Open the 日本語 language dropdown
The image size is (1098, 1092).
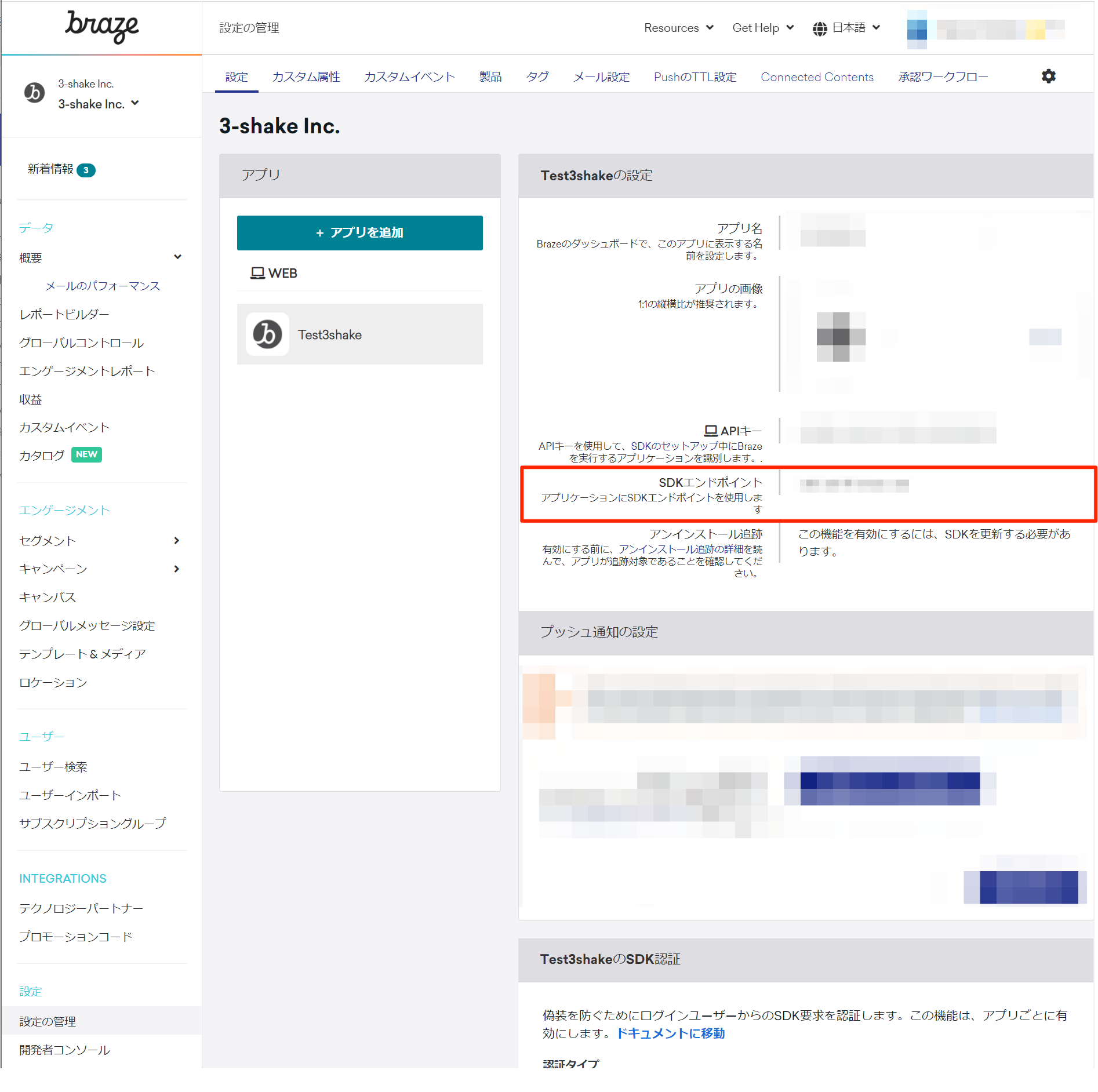[x=856, y=28]
